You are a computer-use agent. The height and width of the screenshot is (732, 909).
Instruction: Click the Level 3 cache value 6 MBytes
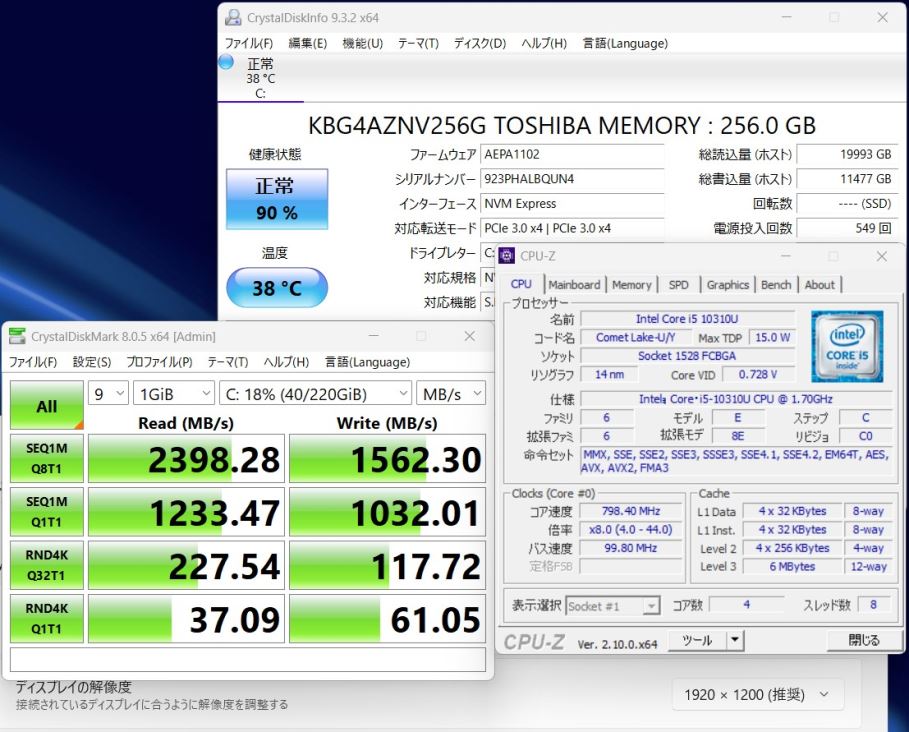(x=792, y=567)
